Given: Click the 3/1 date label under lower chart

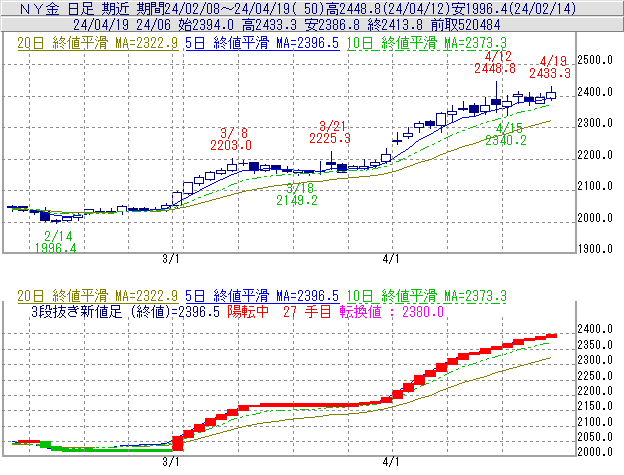Looking at the screenshot, I should click(170, 462).
